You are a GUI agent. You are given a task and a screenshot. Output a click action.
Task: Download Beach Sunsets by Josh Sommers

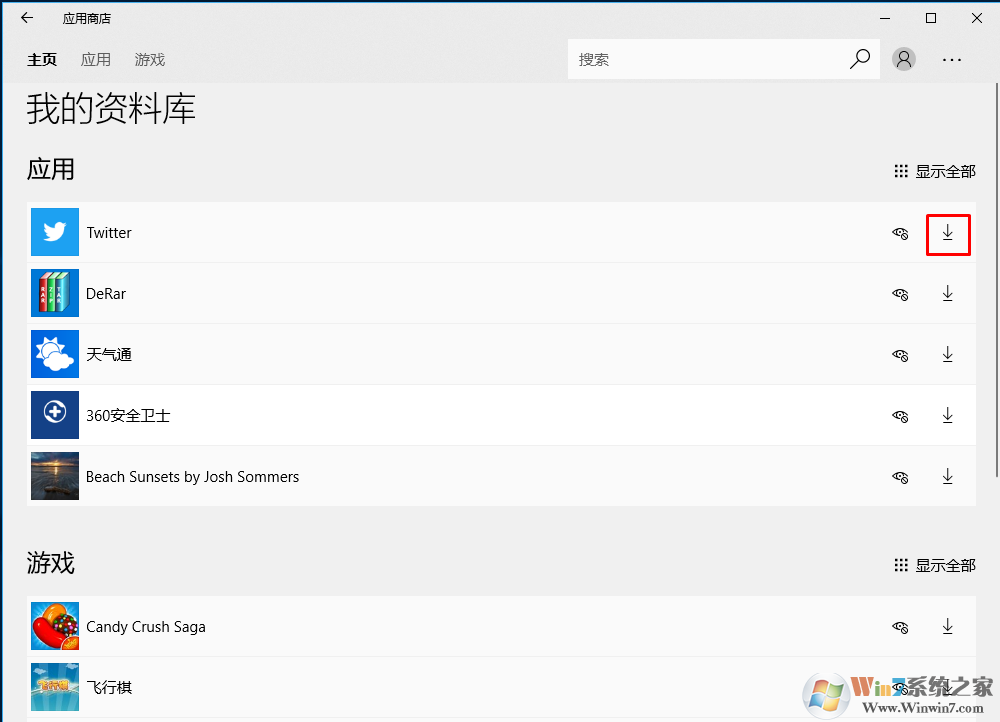tap(948, 476)
